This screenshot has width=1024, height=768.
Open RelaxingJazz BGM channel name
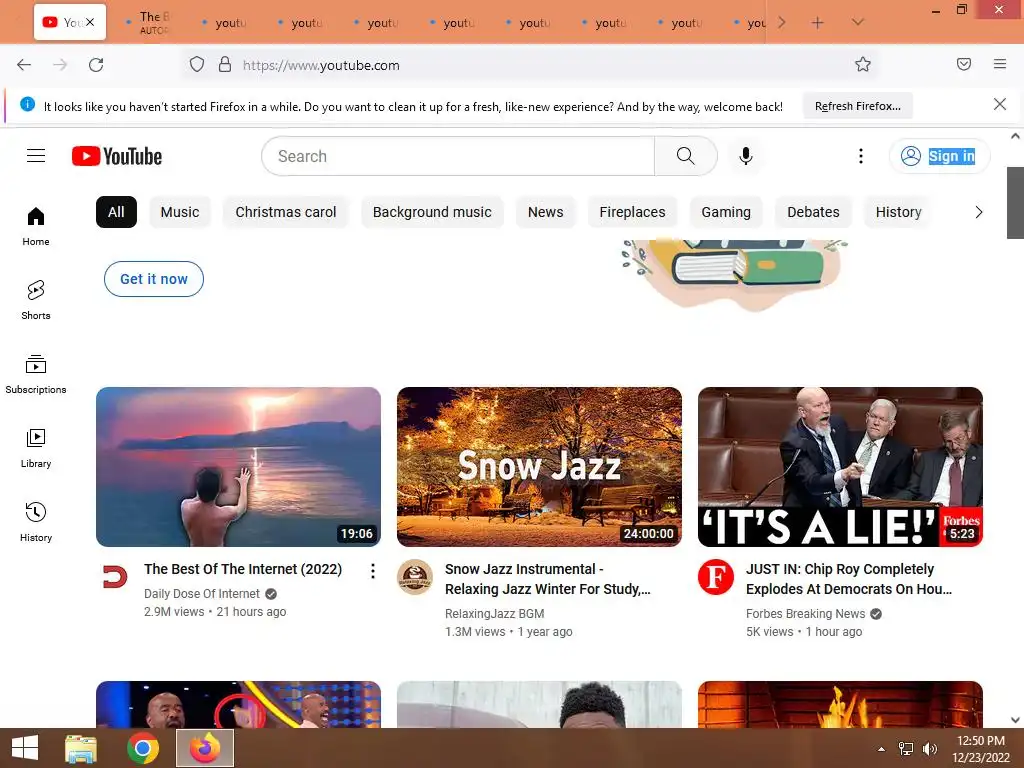point(494,614)
